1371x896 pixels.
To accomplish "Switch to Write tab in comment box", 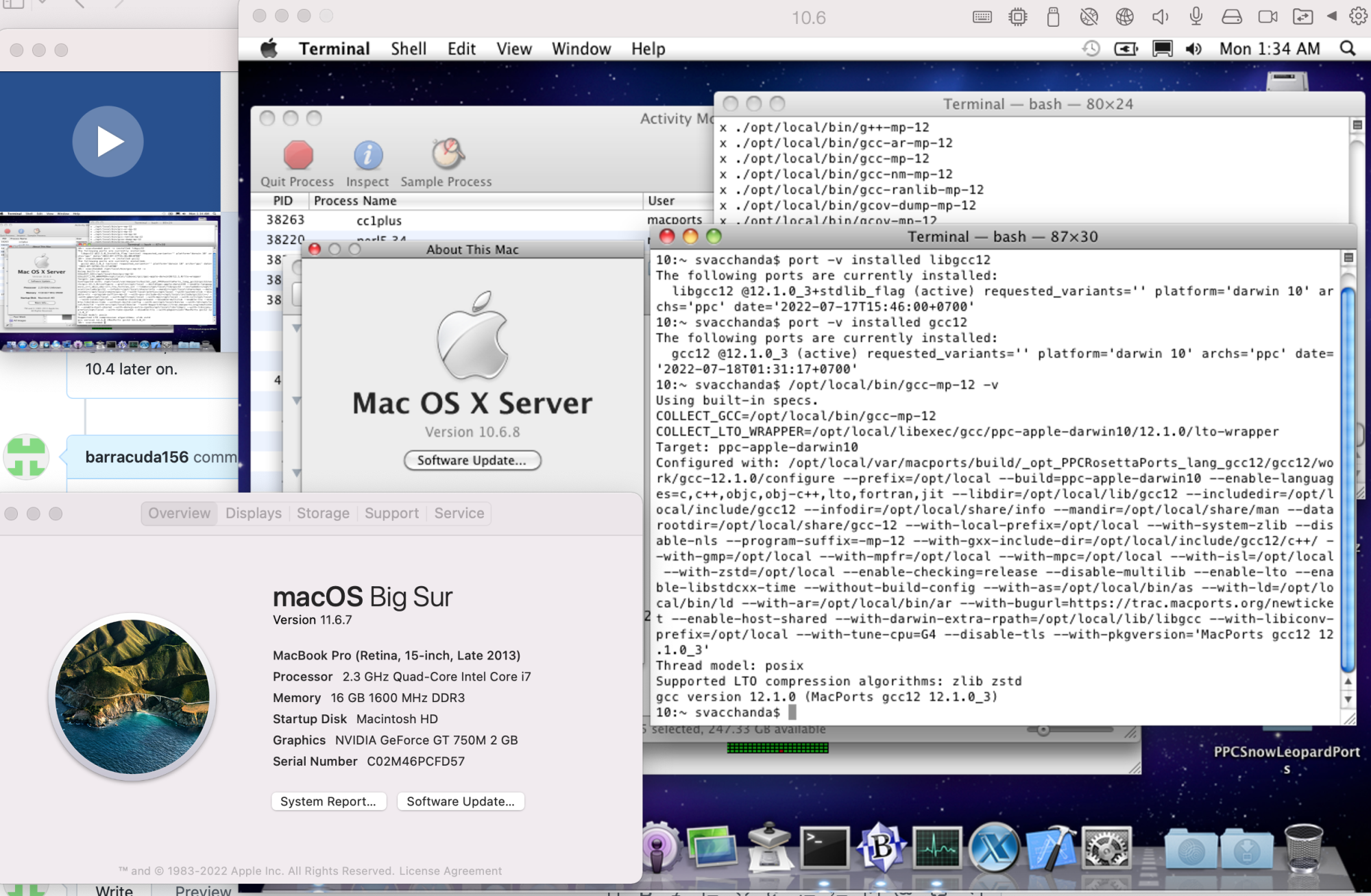I will [114, 891].
